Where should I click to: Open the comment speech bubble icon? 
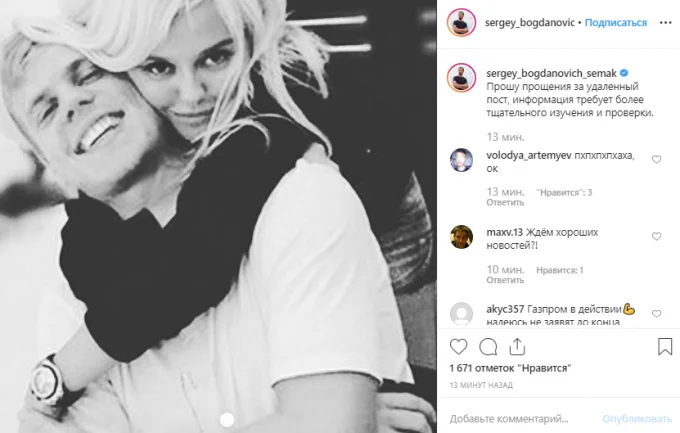point(488,347)
